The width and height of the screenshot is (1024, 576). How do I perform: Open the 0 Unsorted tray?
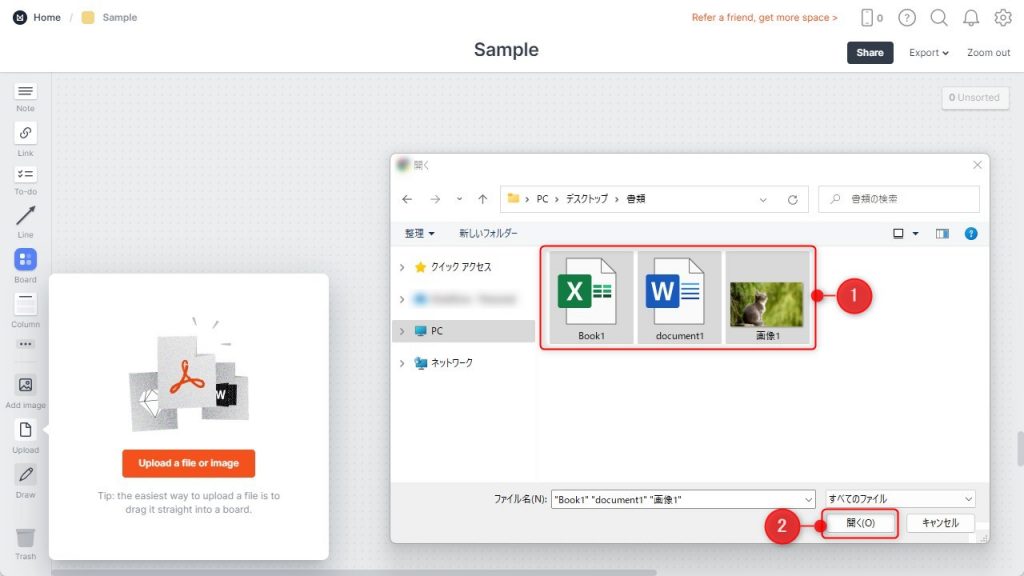[x=974, y=98]
